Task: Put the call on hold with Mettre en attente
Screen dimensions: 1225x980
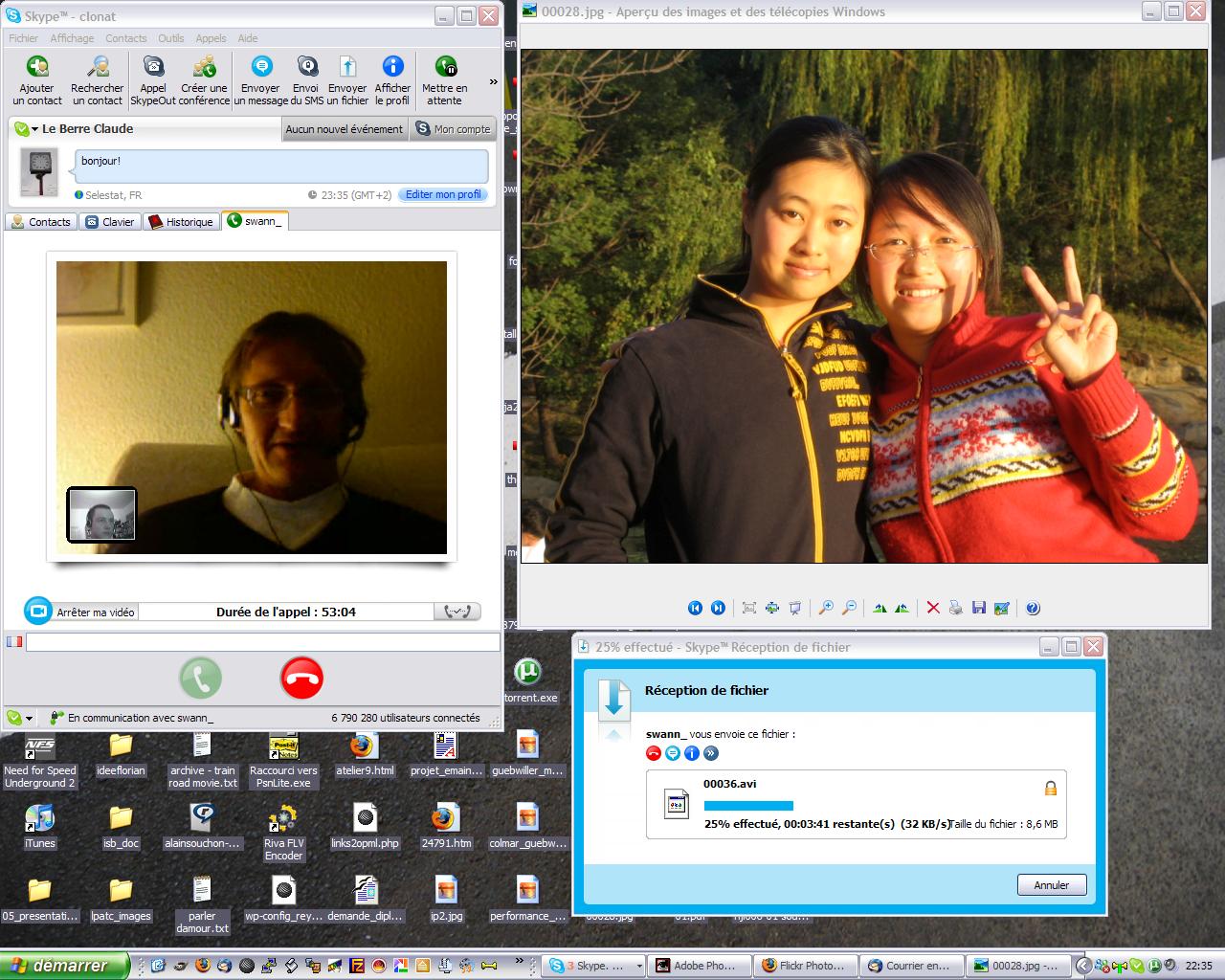Action: point(445,80)
